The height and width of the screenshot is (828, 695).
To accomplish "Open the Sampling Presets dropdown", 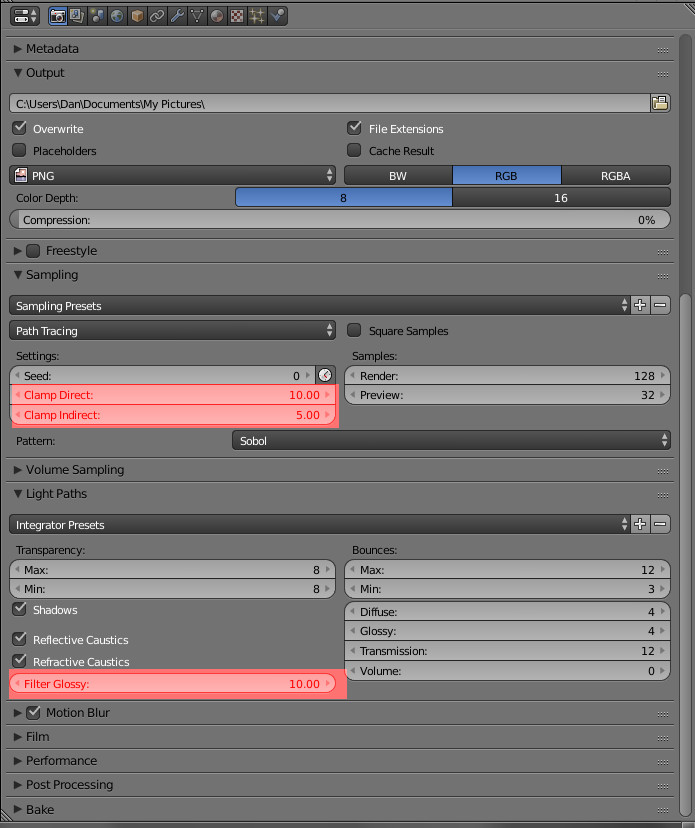I will (320, 305).
